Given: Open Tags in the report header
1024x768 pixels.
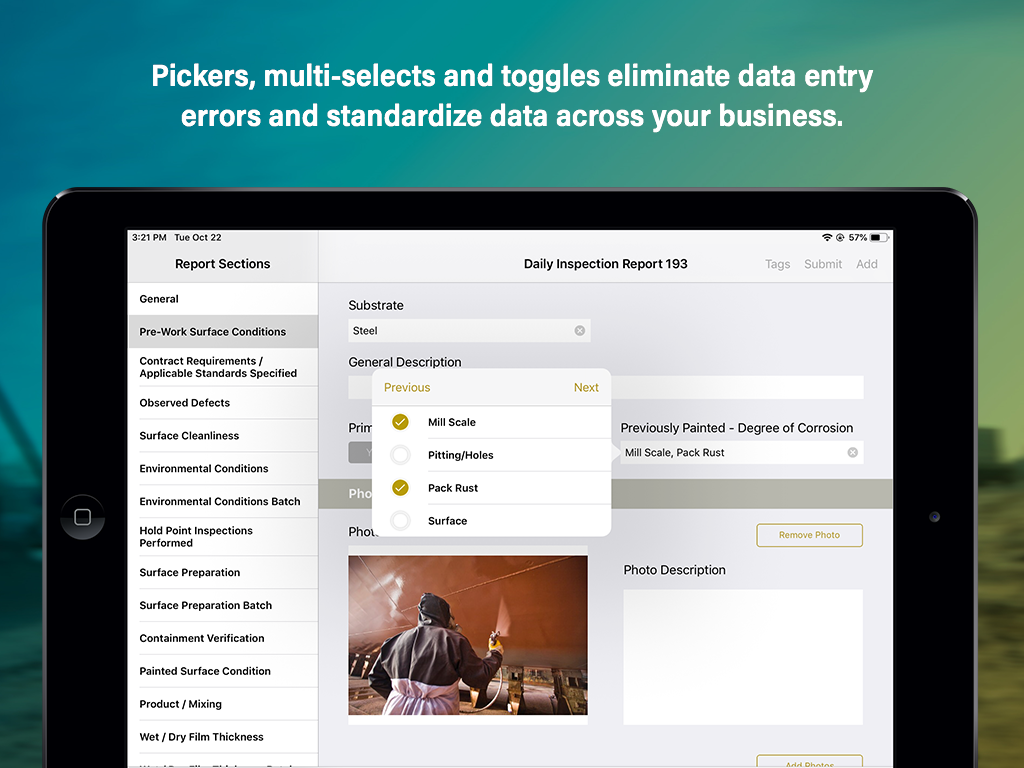Looking at the screenshot, I should click(777, 264).
